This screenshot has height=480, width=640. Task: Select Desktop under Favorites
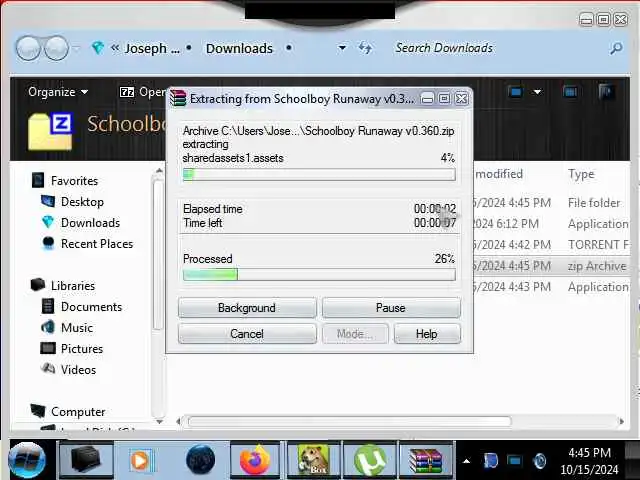[82, 202]
